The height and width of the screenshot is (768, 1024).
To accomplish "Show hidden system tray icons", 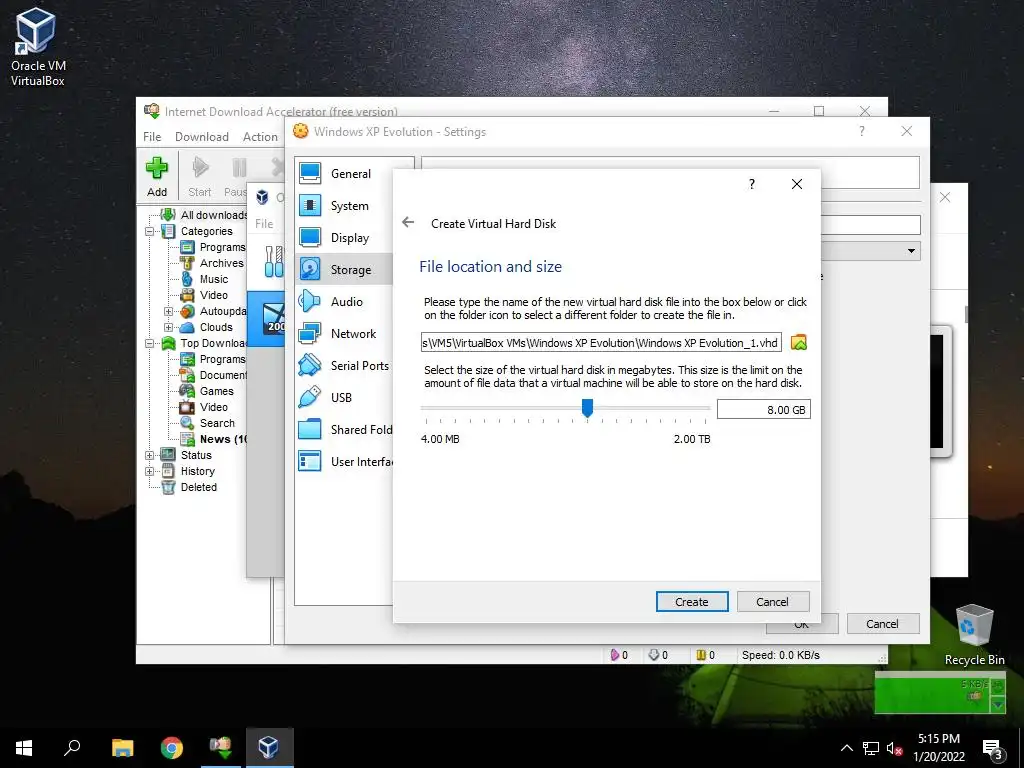I will point(846,748).
